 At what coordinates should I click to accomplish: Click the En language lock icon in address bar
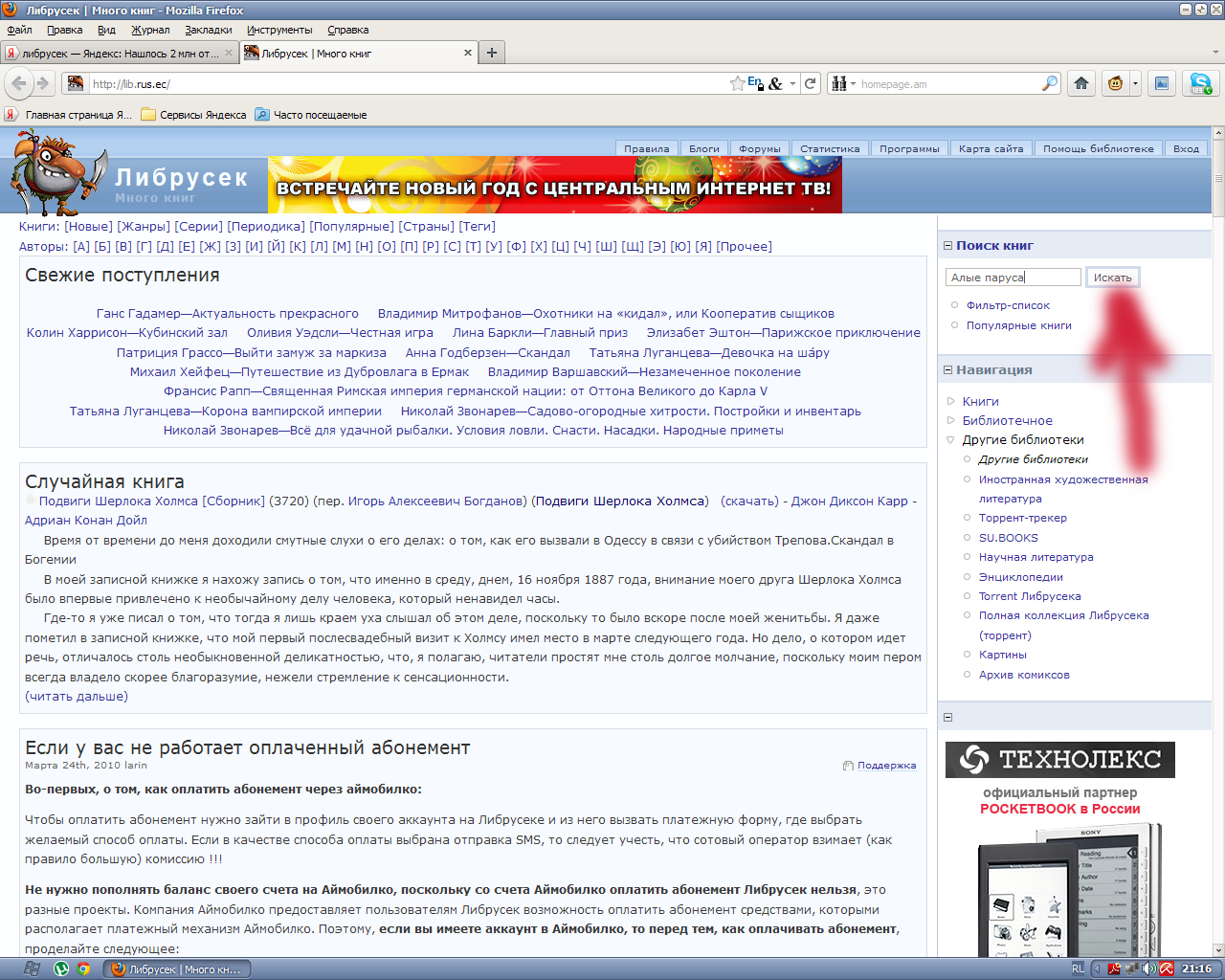click(x=755, y=83)
